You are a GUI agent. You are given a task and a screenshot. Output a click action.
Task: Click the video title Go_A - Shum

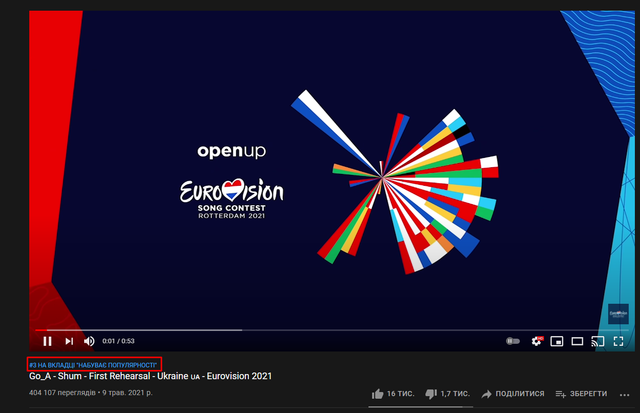[x=150, y=376]
